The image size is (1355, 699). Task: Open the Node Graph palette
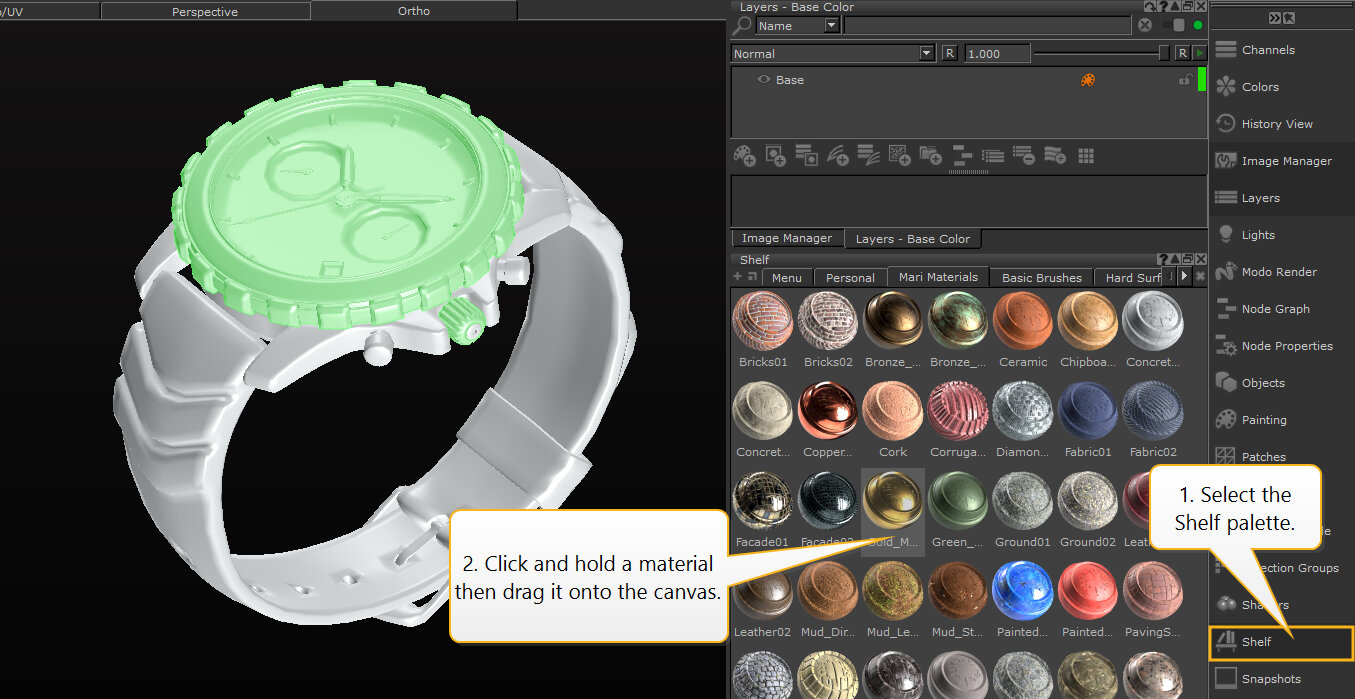(1275, 309)
